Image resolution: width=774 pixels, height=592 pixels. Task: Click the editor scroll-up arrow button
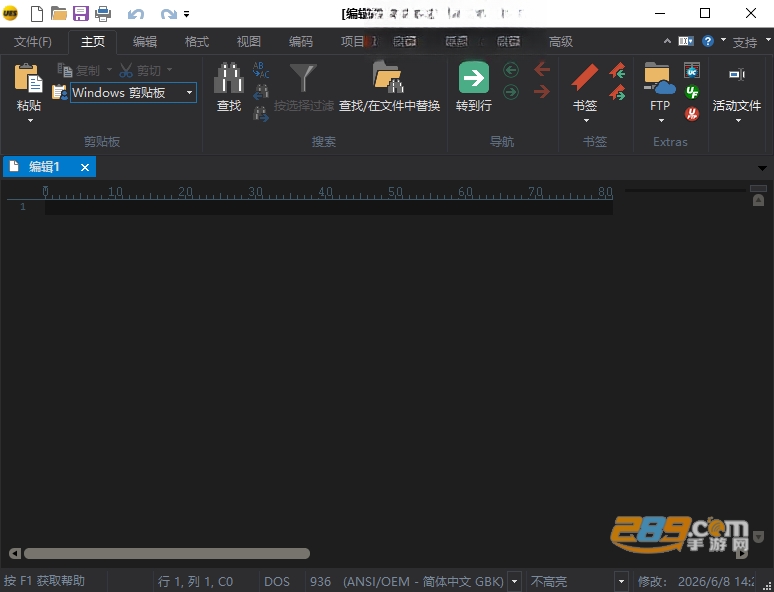tap(758, 200)
